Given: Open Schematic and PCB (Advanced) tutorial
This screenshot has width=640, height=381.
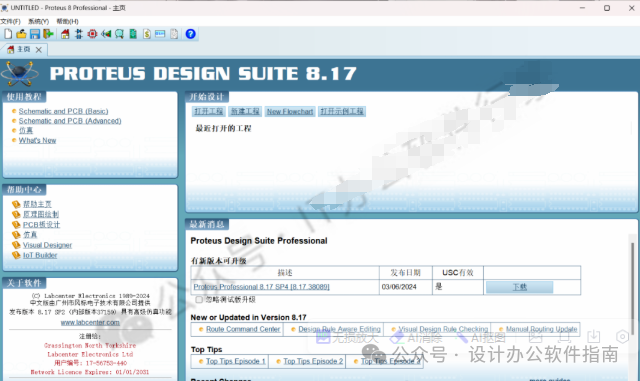Looking at the screenshot, I should point(70,121).
